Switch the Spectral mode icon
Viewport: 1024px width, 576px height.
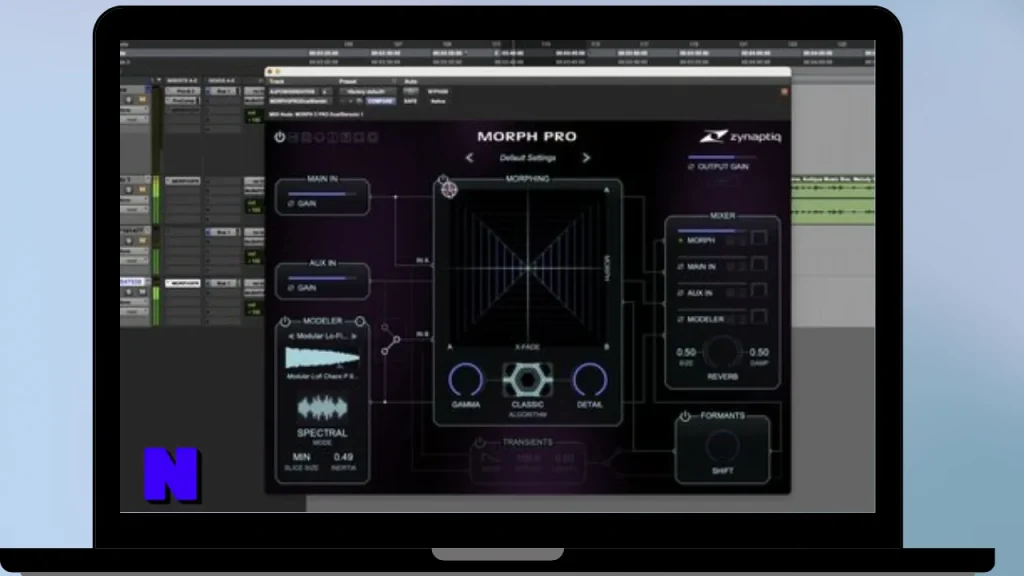click(322, 408)
